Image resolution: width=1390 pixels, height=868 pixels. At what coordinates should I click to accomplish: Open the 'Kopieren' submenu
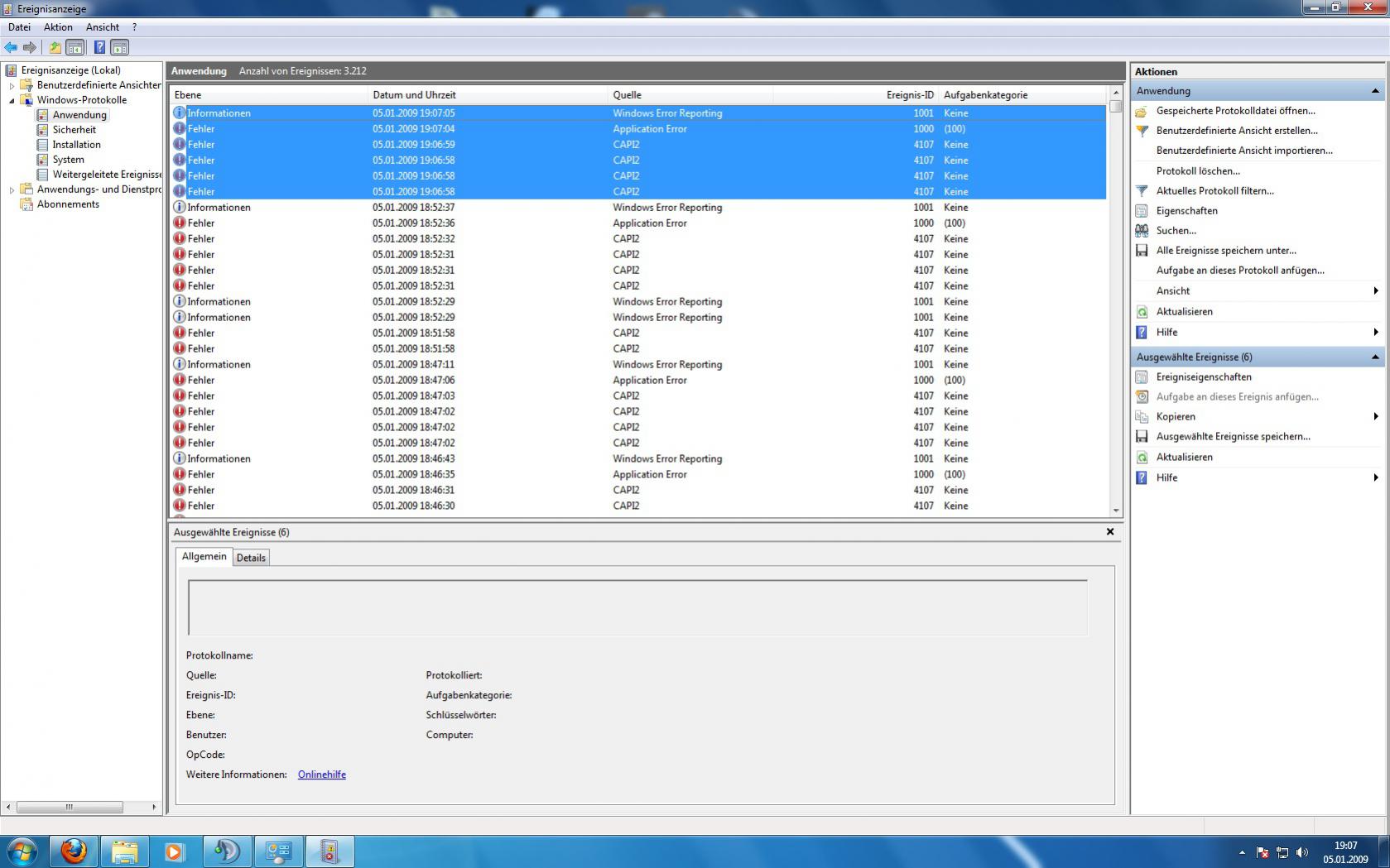click(x=1257, y=416)
